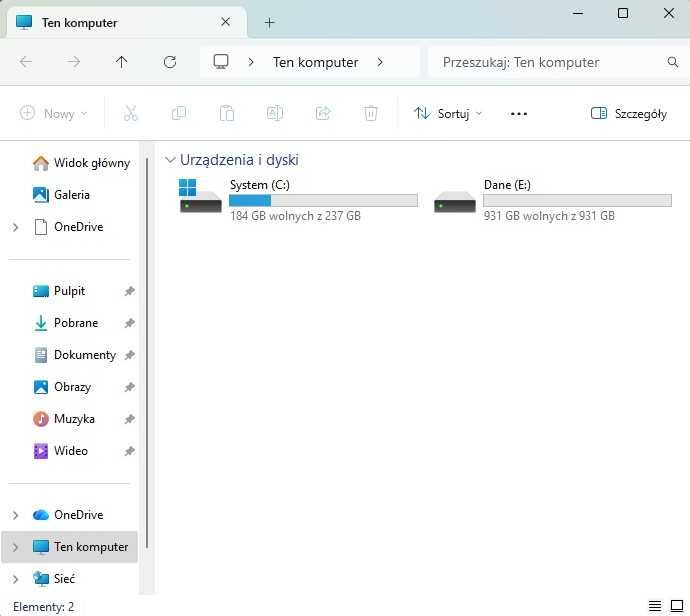Toggle the Szczegóły details pane
690x616 pixels.
point(629,114)
